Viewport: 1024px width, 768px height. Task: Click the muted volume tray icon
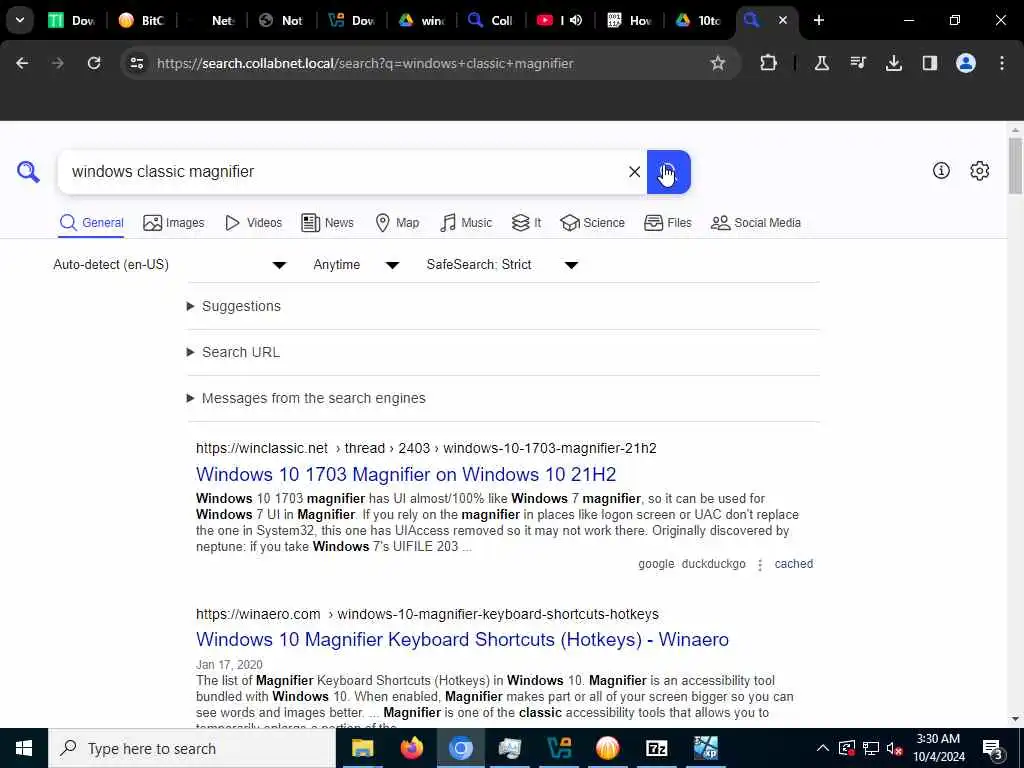click(895, 748)
